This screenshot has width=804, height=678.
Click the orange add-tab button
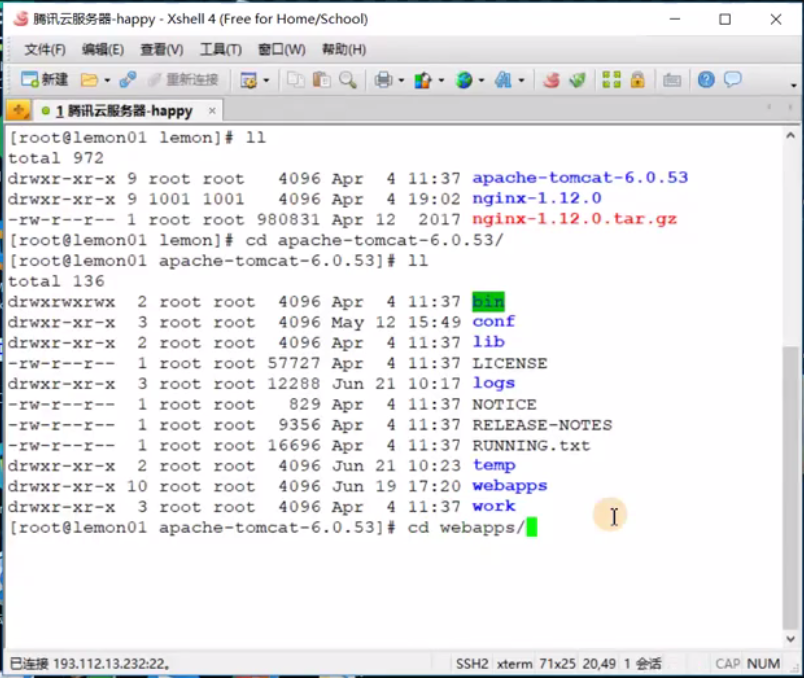[18, 110]
